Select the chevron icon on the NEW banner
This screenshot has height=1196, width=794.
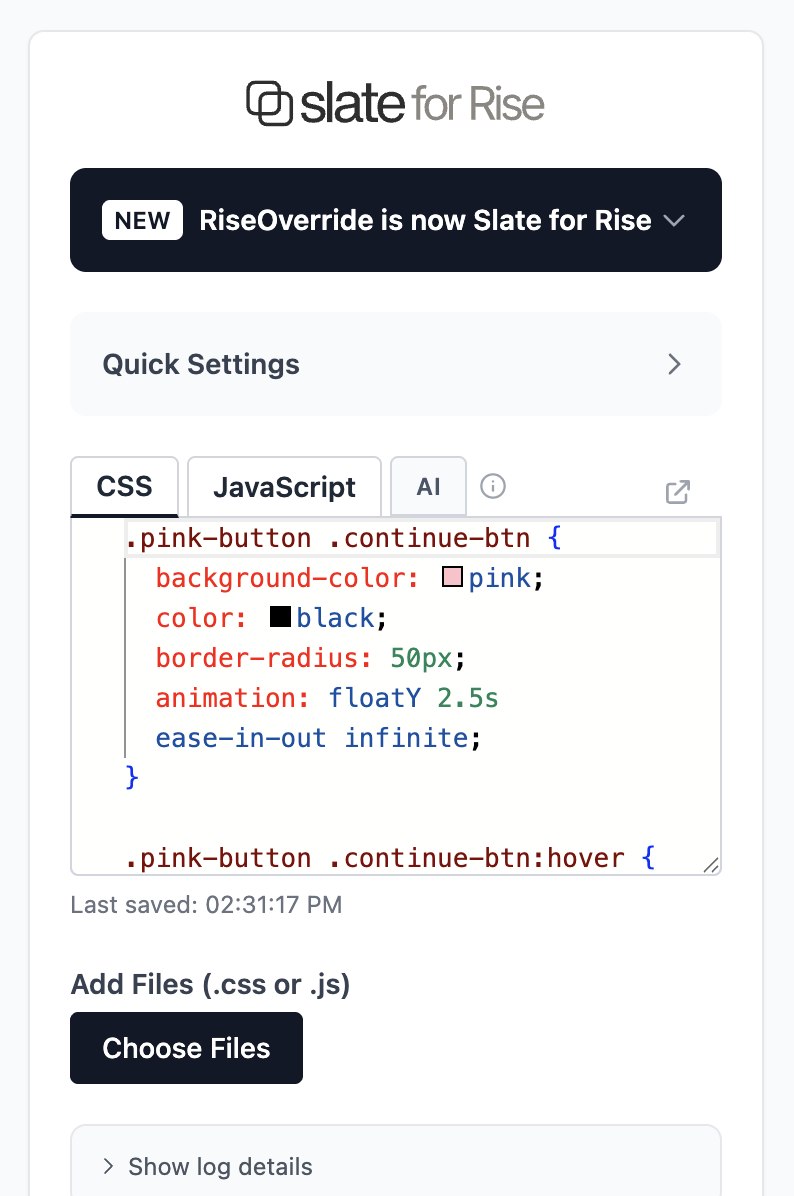pyautogui.click(x=675, y=220)
